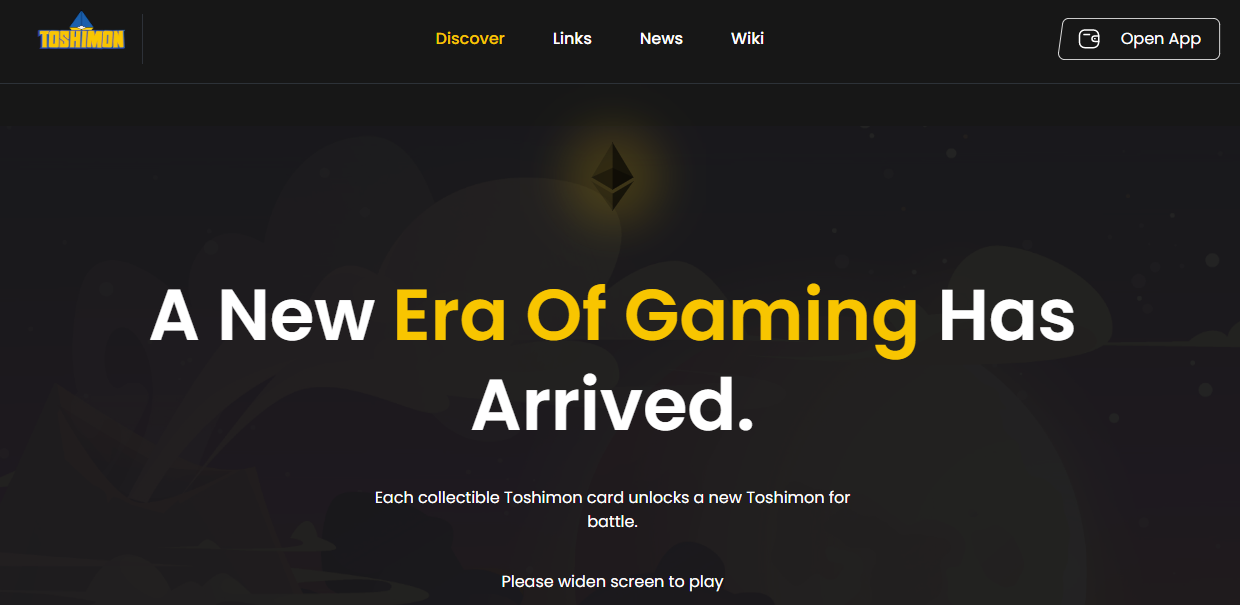Select the Wiki nav link
Image resolution: width=1240 pixels, height=605 pixels.
point(747,39)
